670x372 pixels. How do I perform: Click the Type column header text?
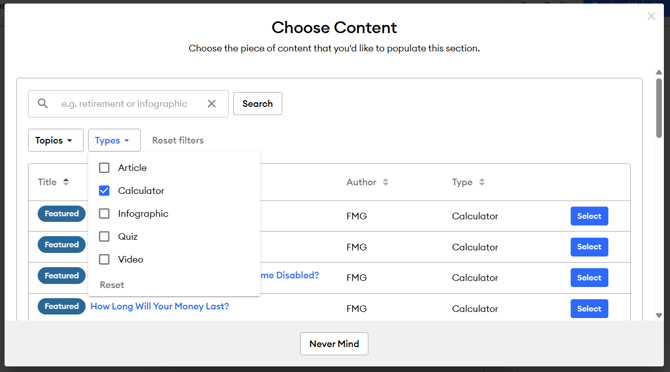462,182
